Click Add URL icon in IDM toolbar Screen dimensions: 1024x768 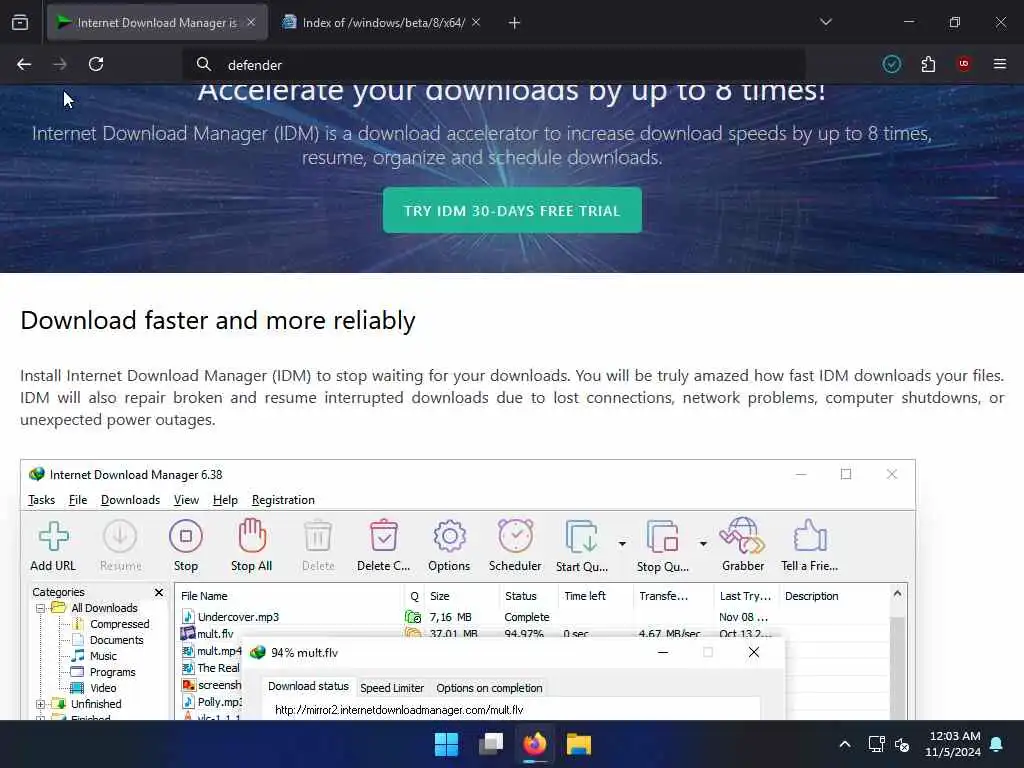pos(53,537)
